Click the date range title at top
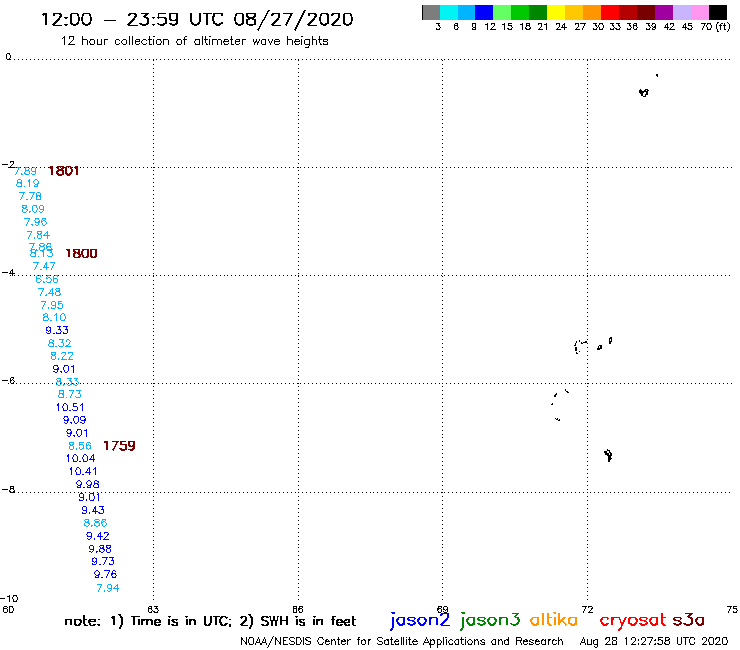 click(197, 19)
